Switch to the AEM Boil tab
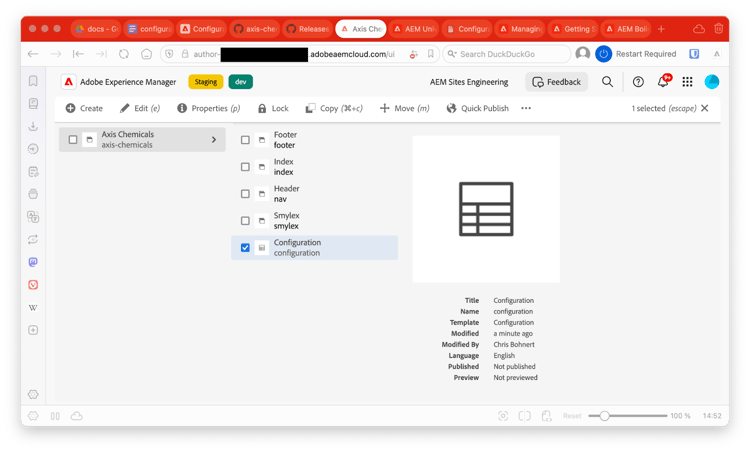This screenshot has width=750, height=452. pos(627,29)
